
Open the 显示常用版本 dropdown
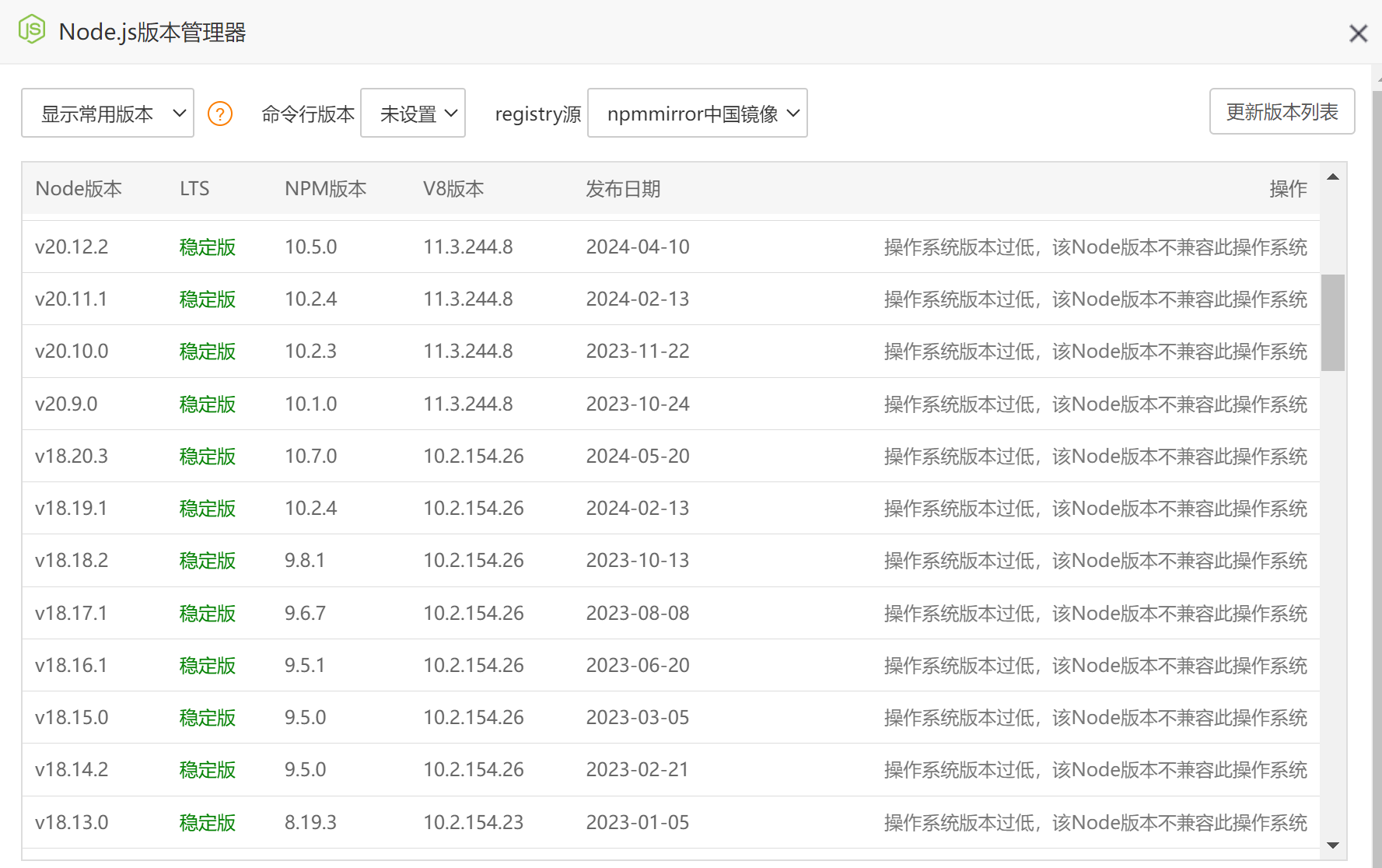pyautogui.click(x=107, y=114)
